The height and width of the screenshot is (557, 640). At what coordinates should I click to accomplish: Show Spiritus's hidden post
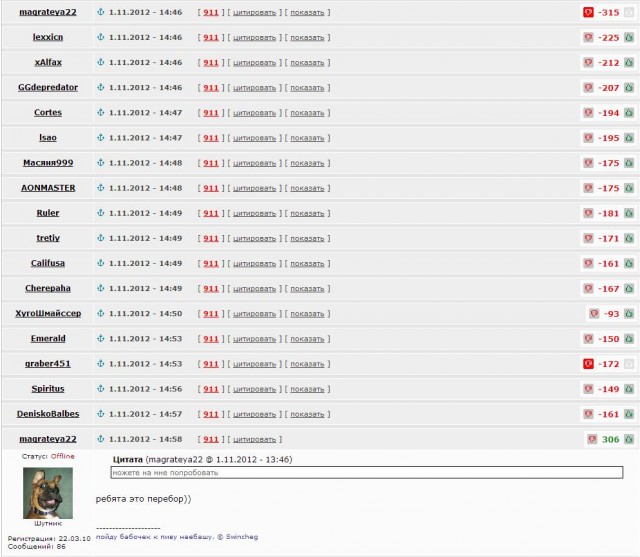(307, 389)
